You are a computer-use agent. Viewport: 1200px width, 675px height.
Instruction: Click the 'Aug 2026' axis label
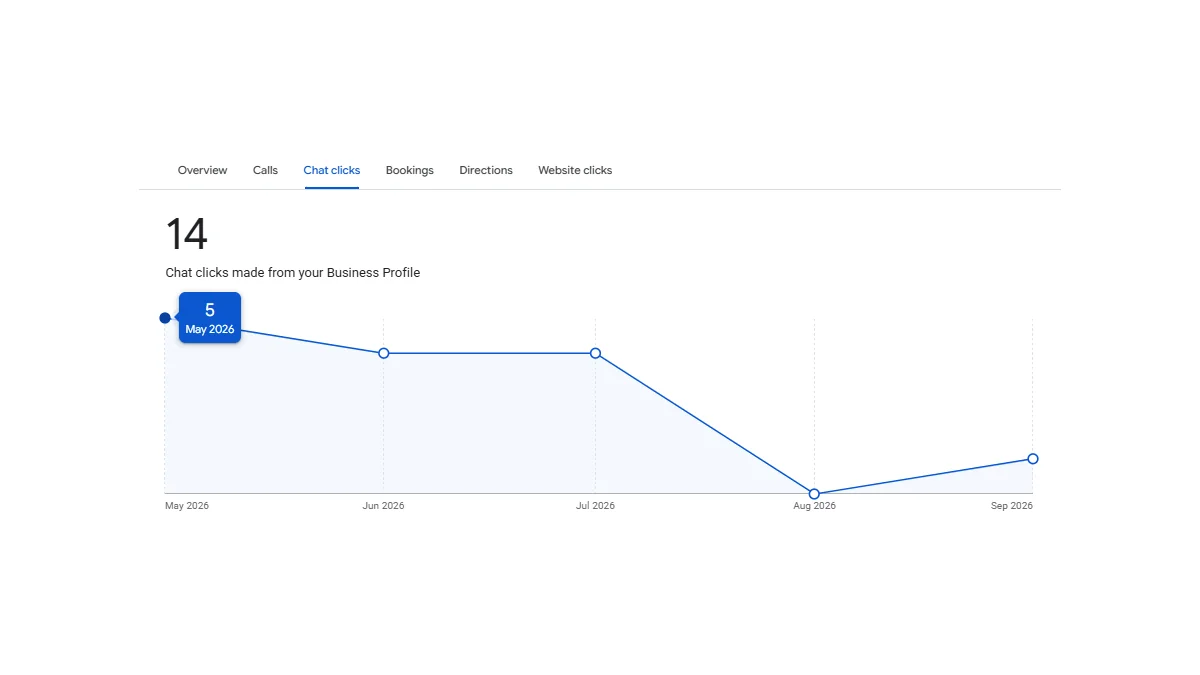tap(814, 506)
